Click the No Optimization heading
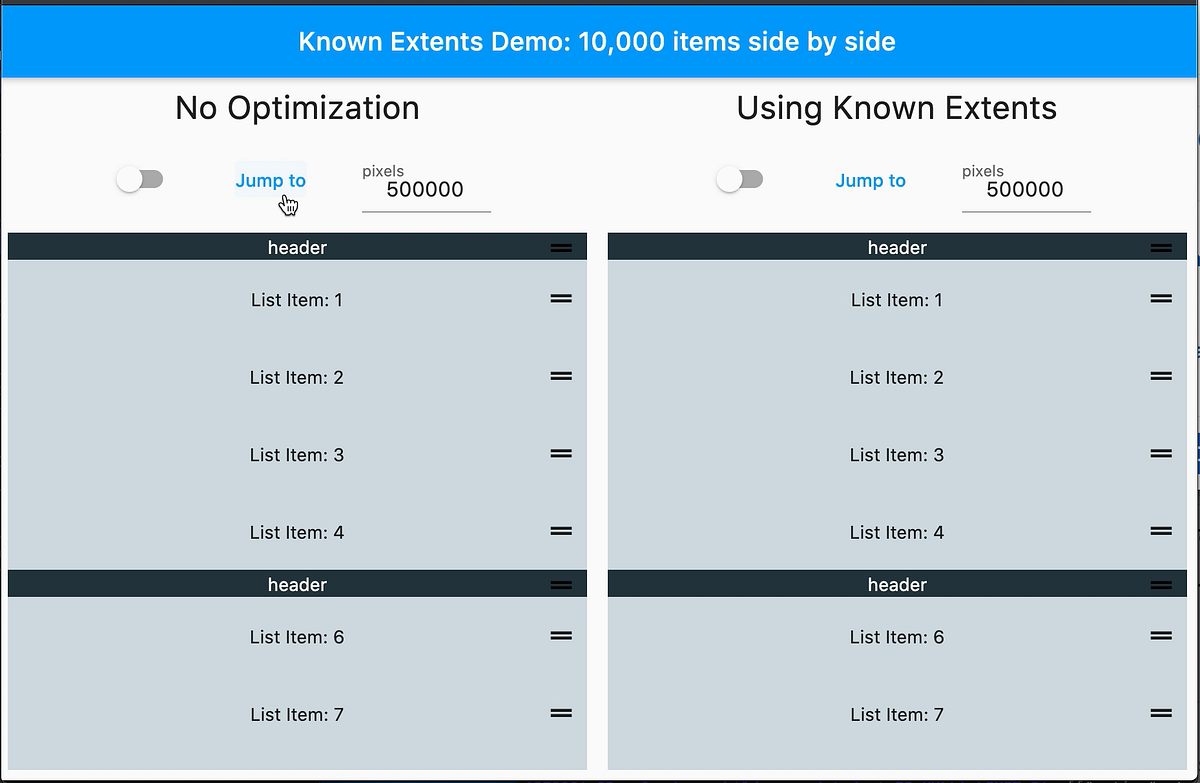 pos(296,108)
